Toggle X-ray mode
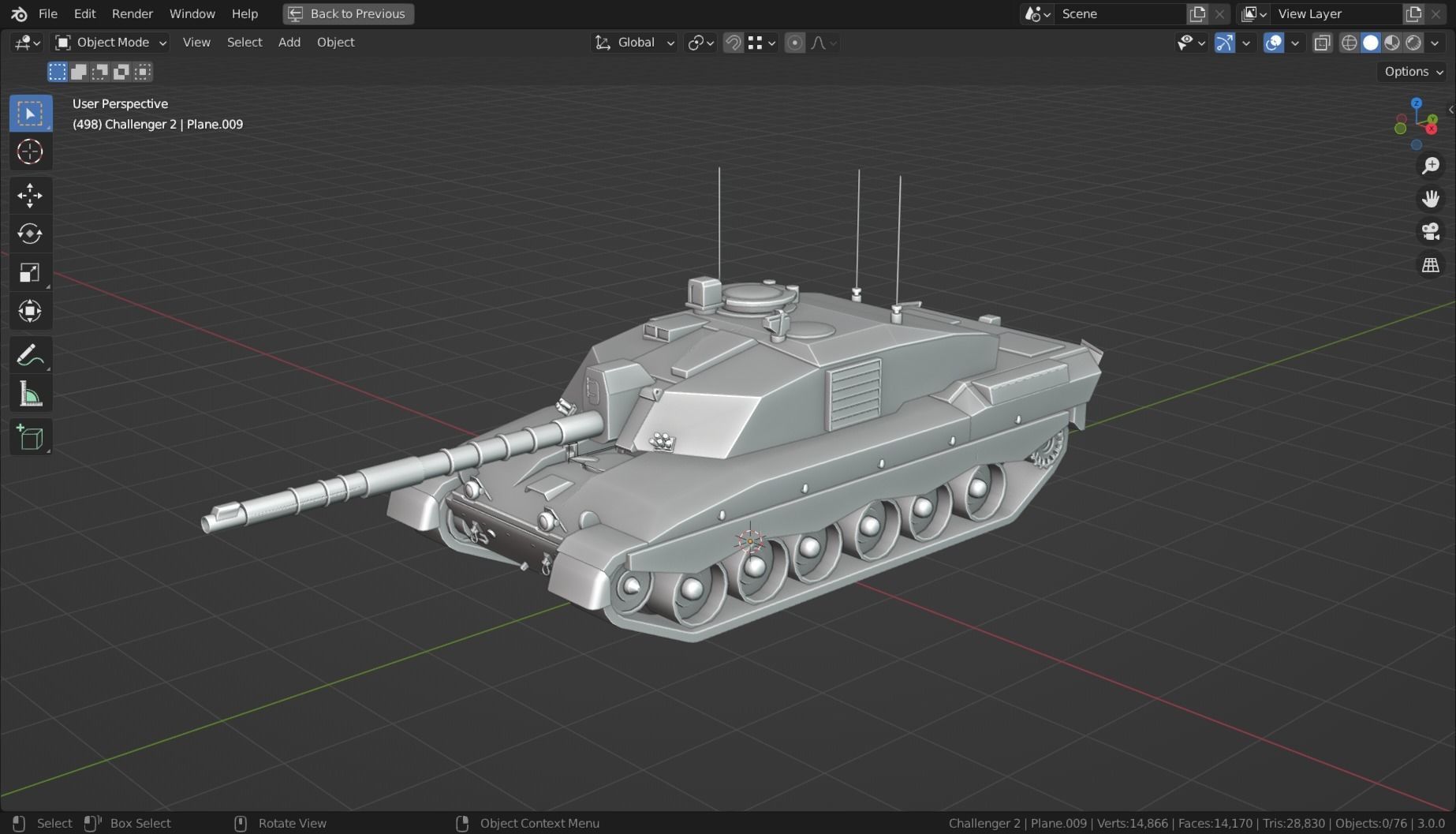1456x834 pixels. (x=1323, y=43)
